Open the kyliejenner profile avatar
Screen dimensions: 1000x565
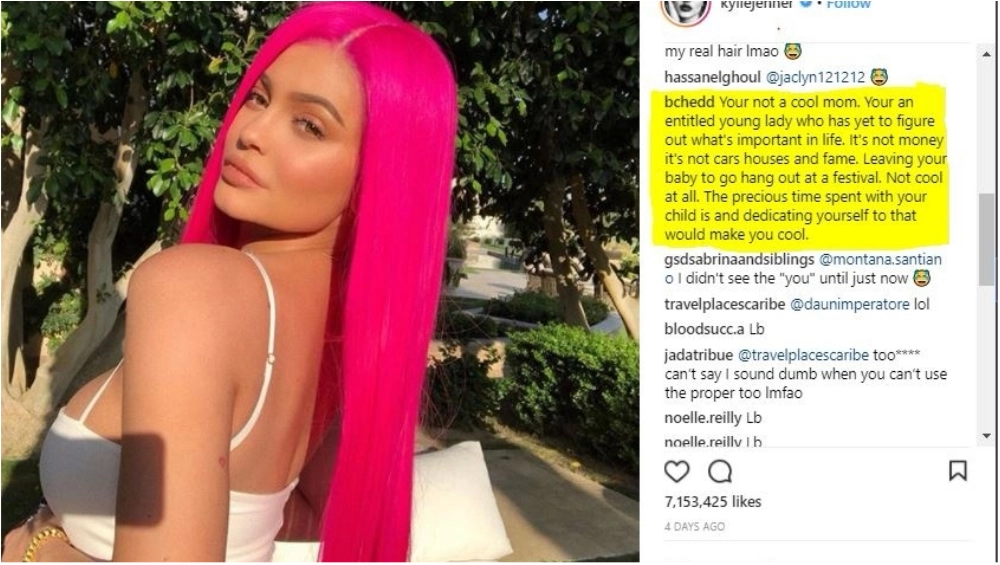tap(686, 10)
